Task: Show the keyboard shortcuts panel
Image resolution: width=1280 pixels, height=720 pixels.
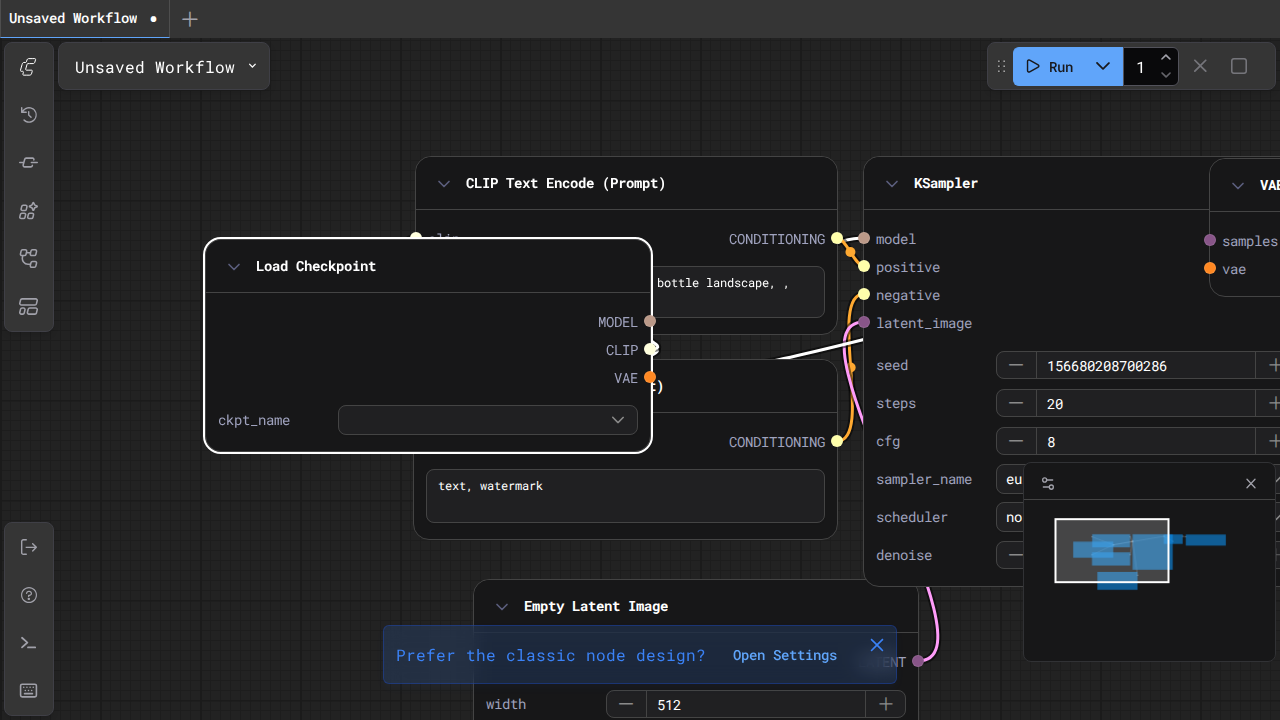Action: point(29,691)
